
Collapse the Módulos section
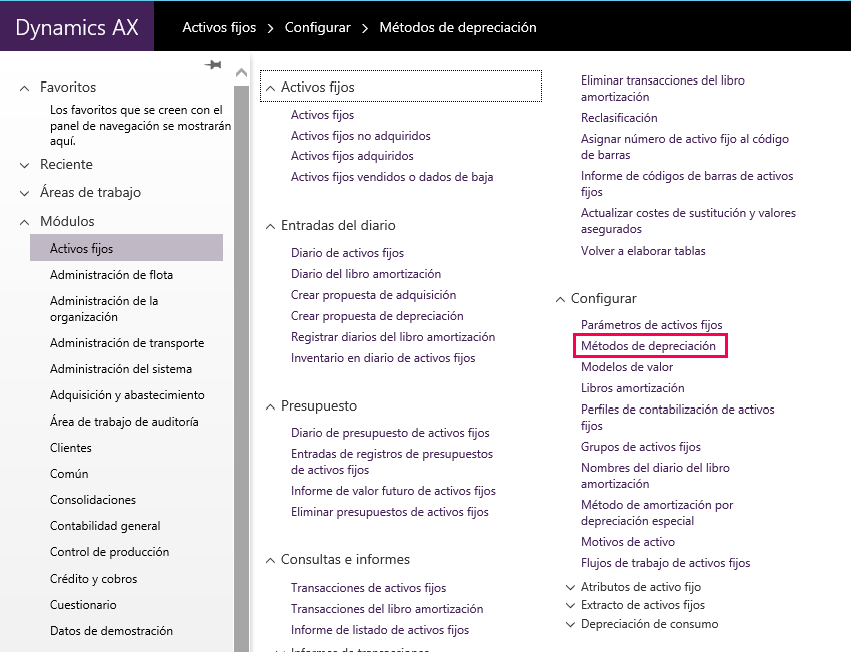[24, 222]
